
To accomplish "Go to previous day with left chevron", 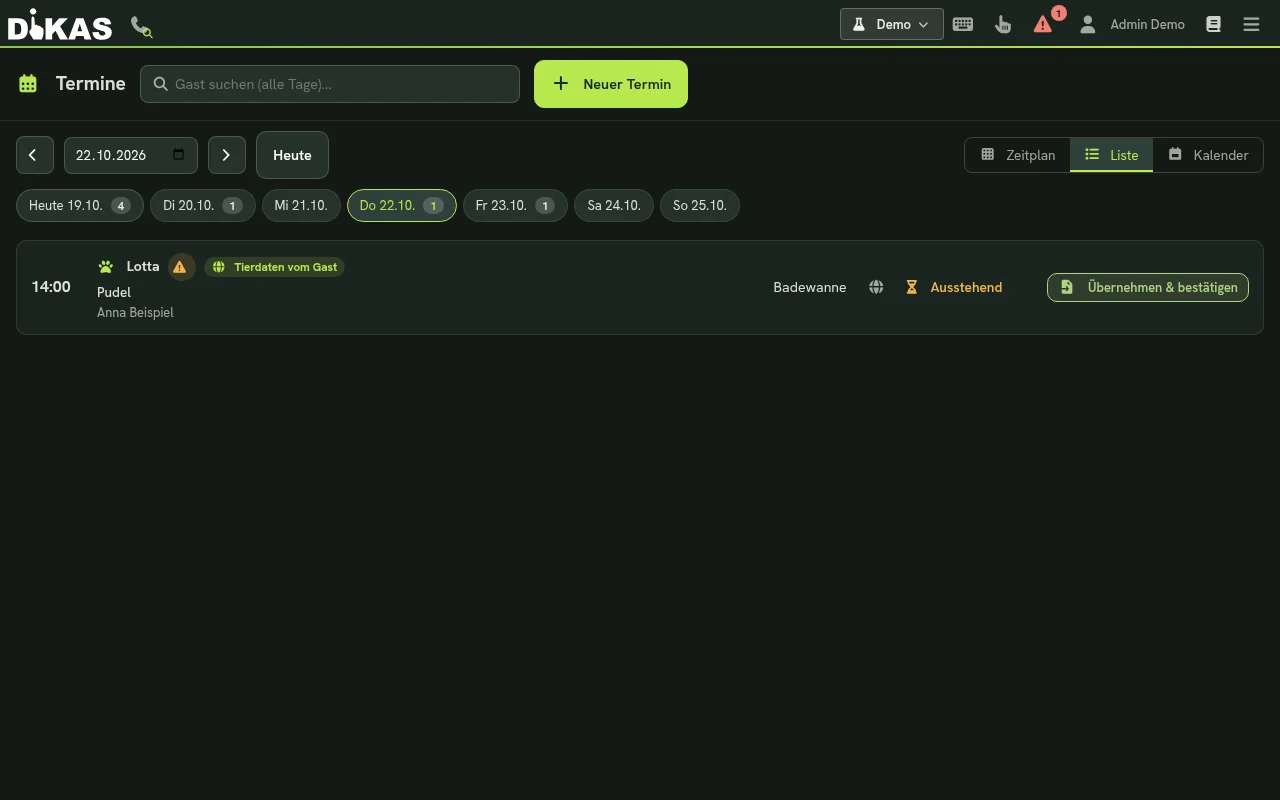I will click(33, 155).
